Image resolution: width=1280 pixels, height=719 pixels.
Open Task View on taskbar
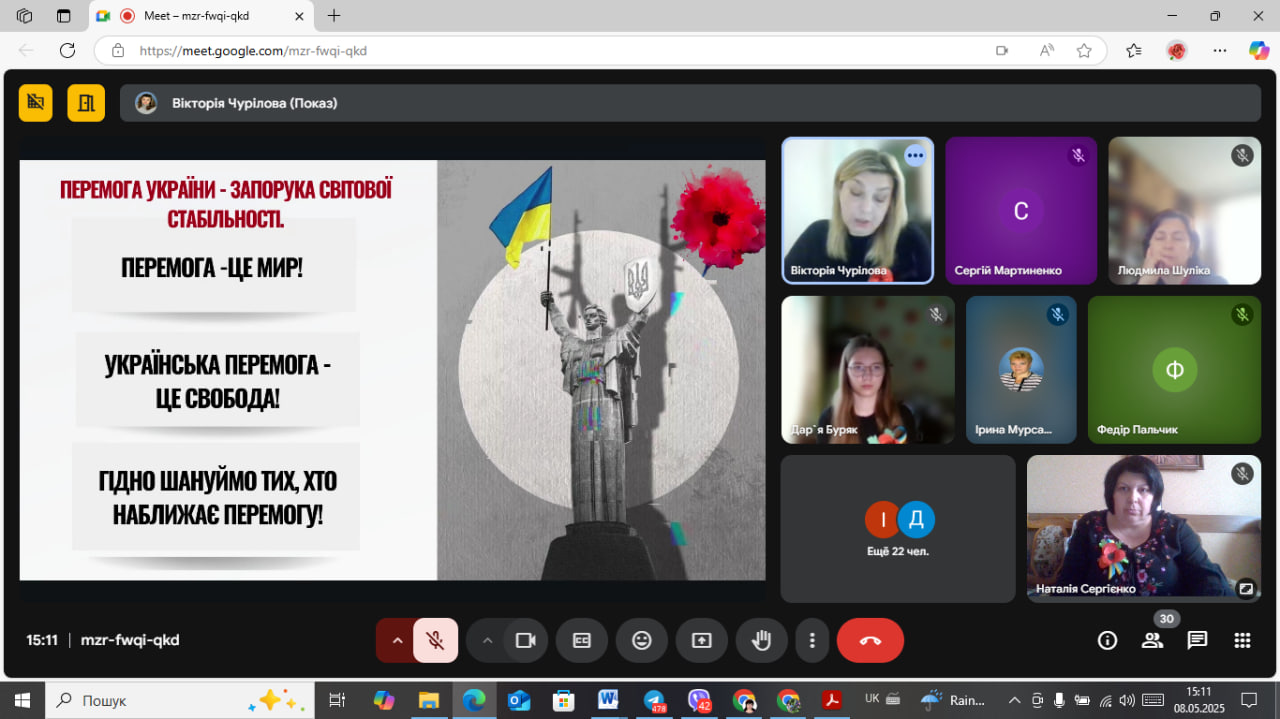[337, 700]
